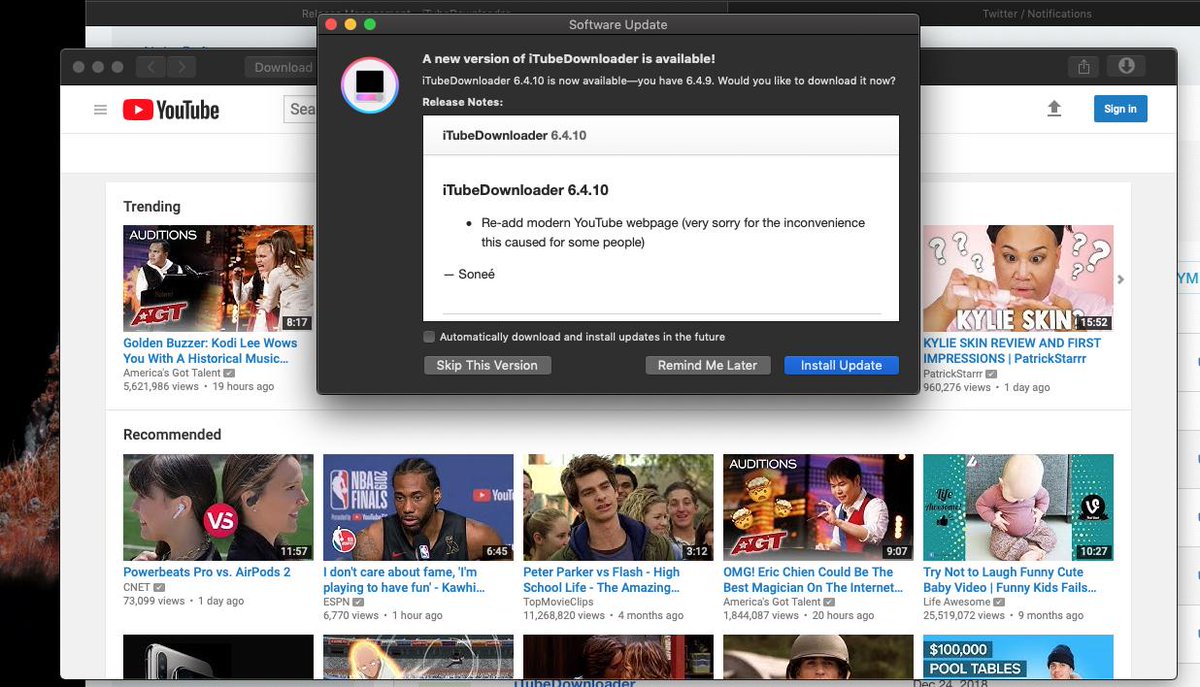Click the Install Update button
Image resolution: width=1200 pixels, height=687 pixels.
point(841,365)
